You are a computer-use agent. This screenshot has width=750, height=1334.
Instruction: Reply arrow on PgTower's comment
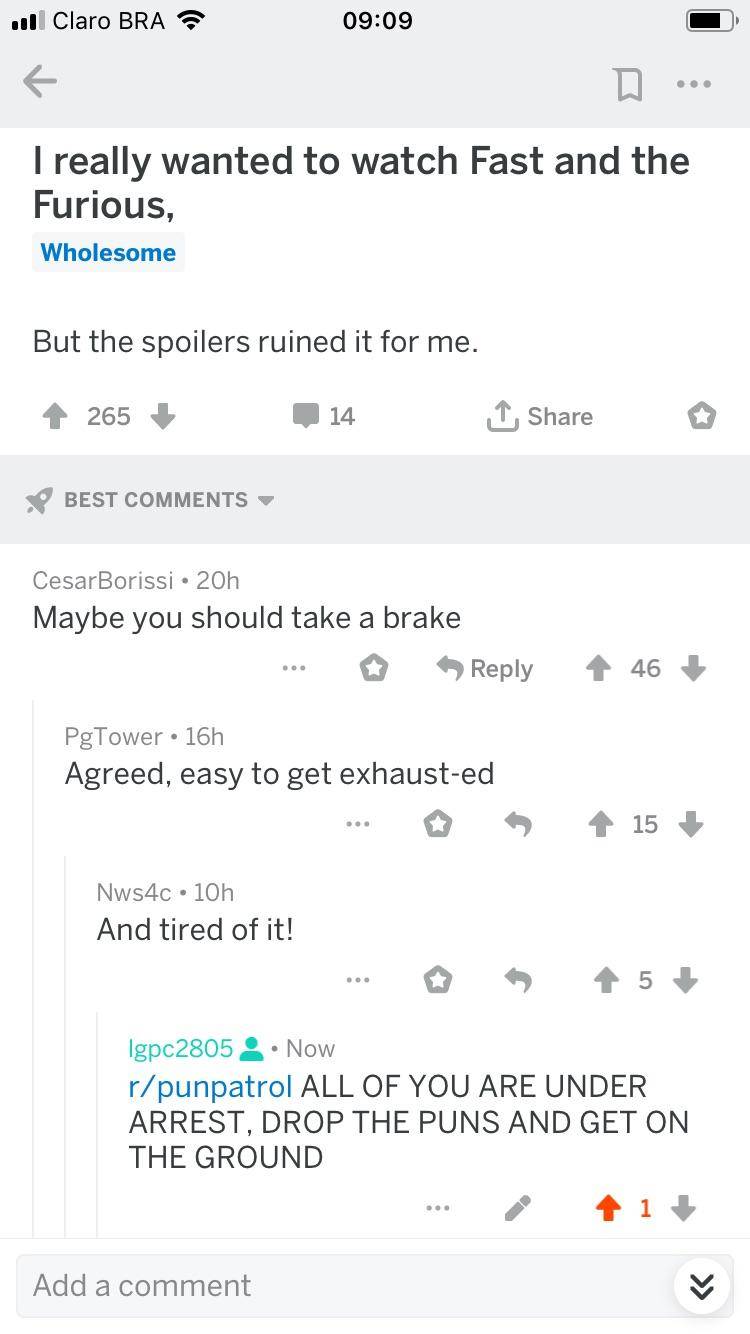[x=517, y=825]
